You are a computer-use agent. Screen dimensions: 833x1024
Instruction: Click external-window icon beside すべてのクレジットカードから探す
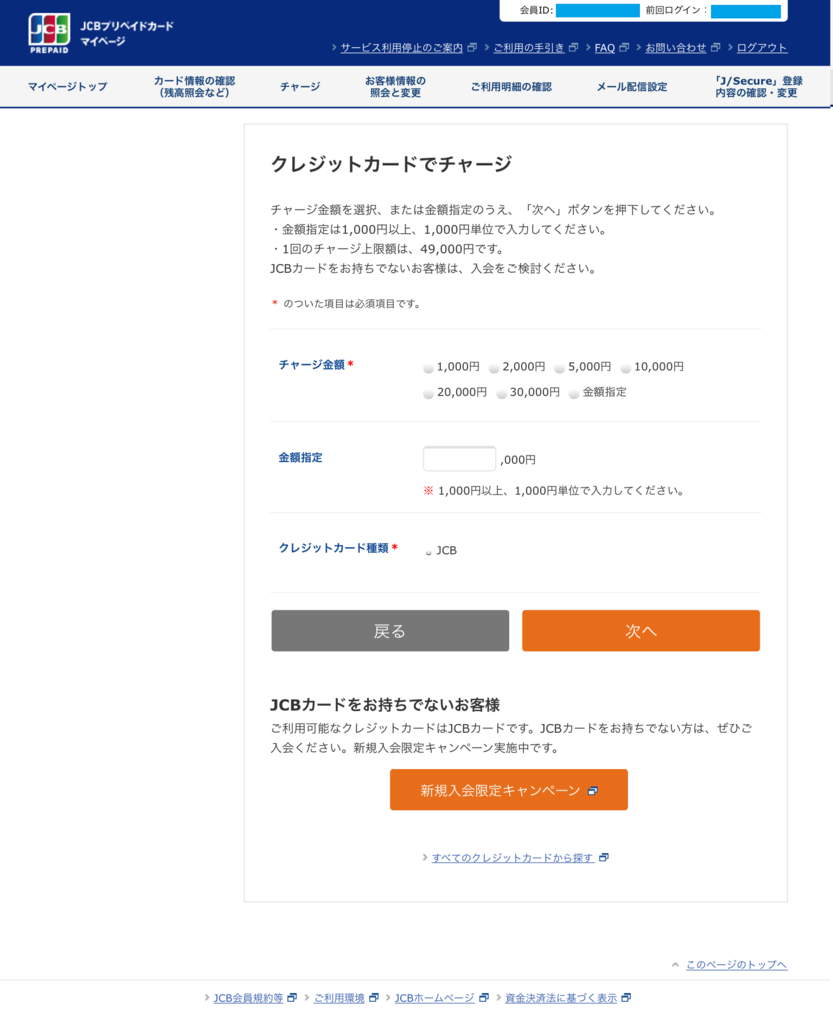pos(604,857)
